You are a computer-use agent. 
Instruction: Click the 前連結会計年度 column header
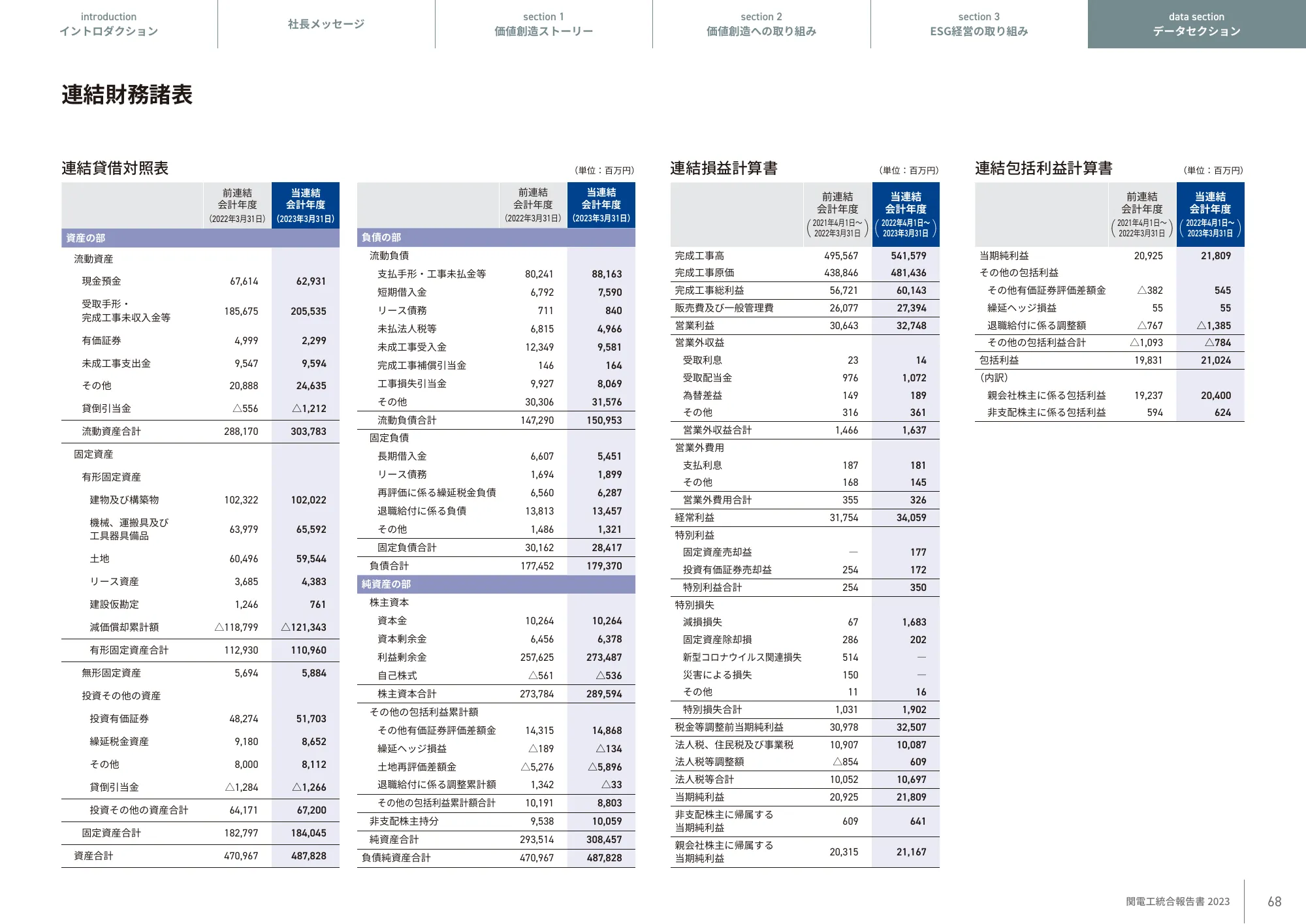coord(235,204)
